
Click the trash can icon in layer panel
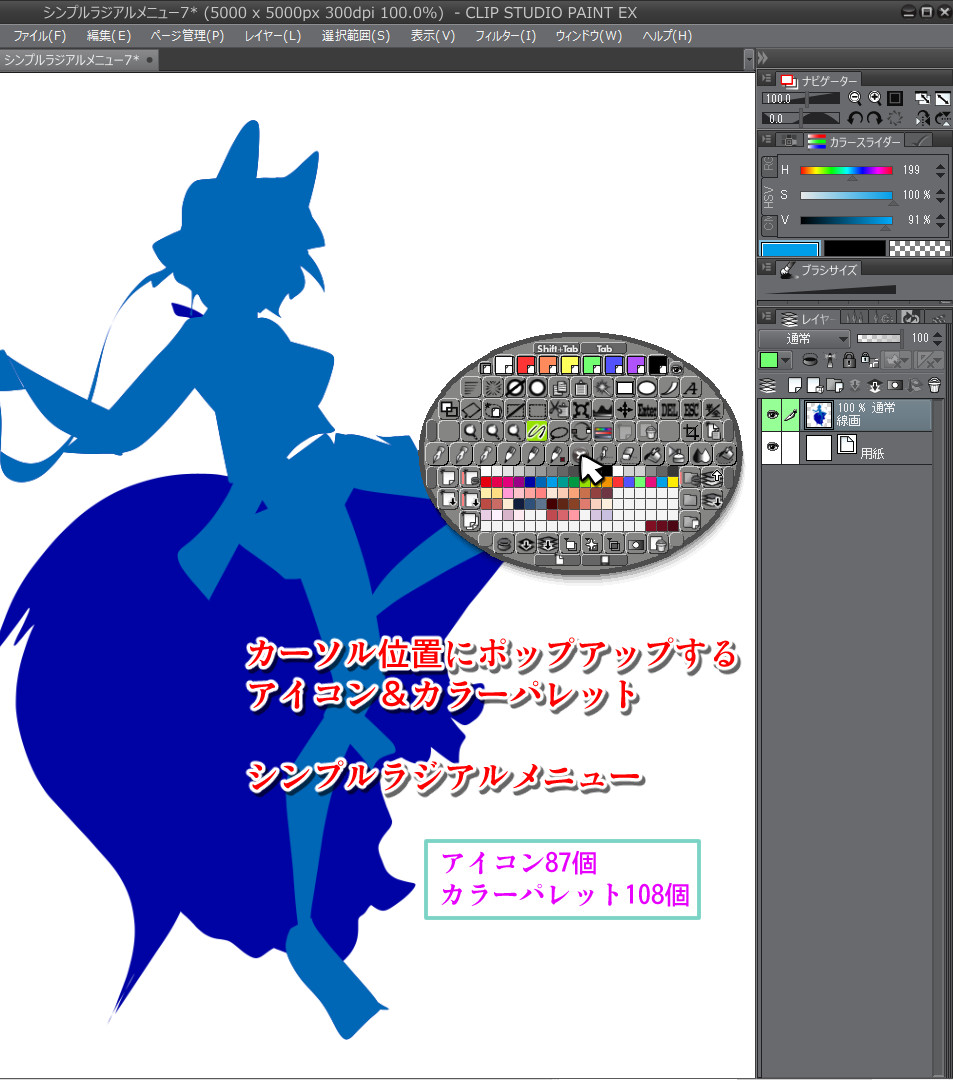[x=934, y=385]
